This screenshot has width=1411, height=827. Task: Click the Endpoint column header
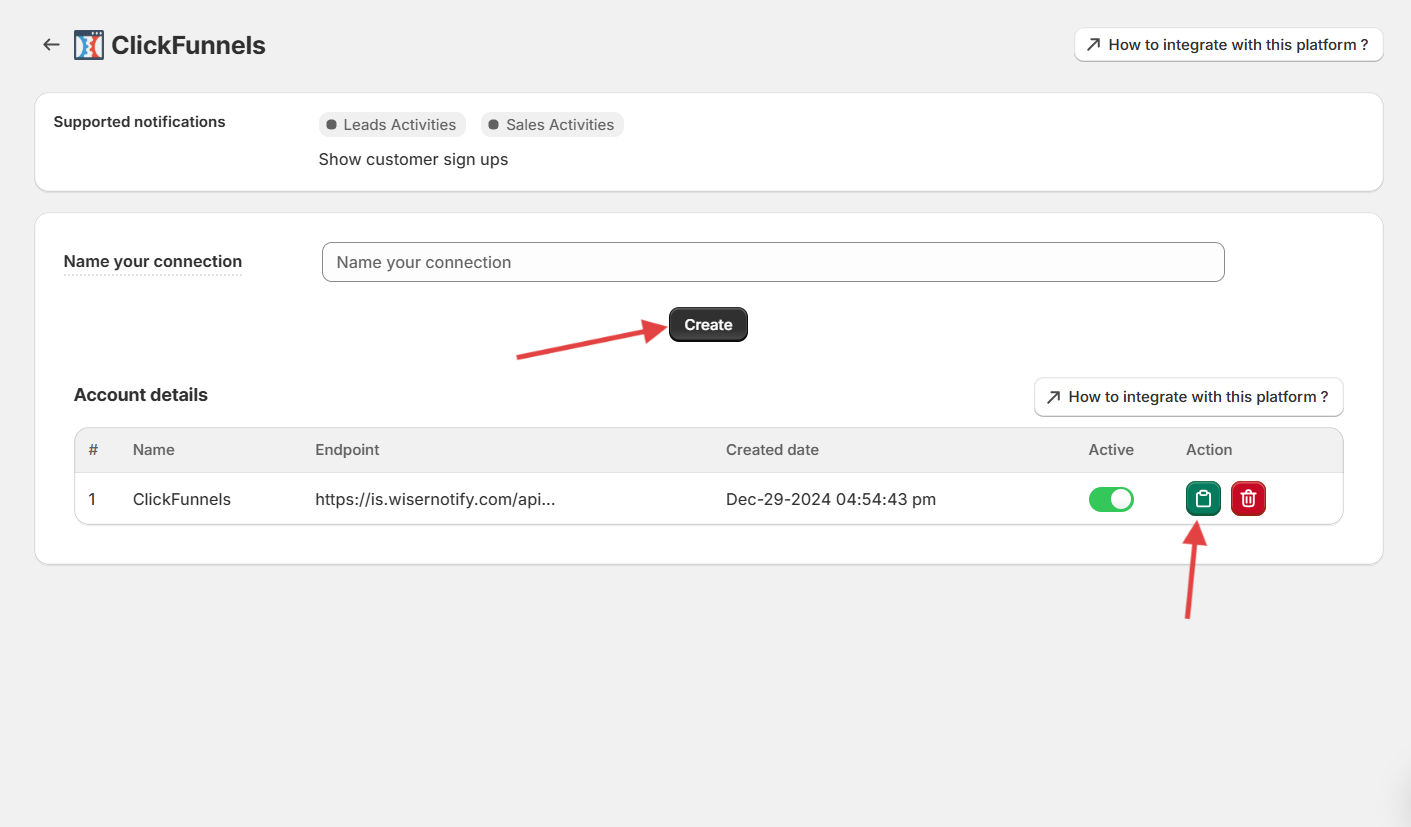pyautogui.click(x=347, y=450)
